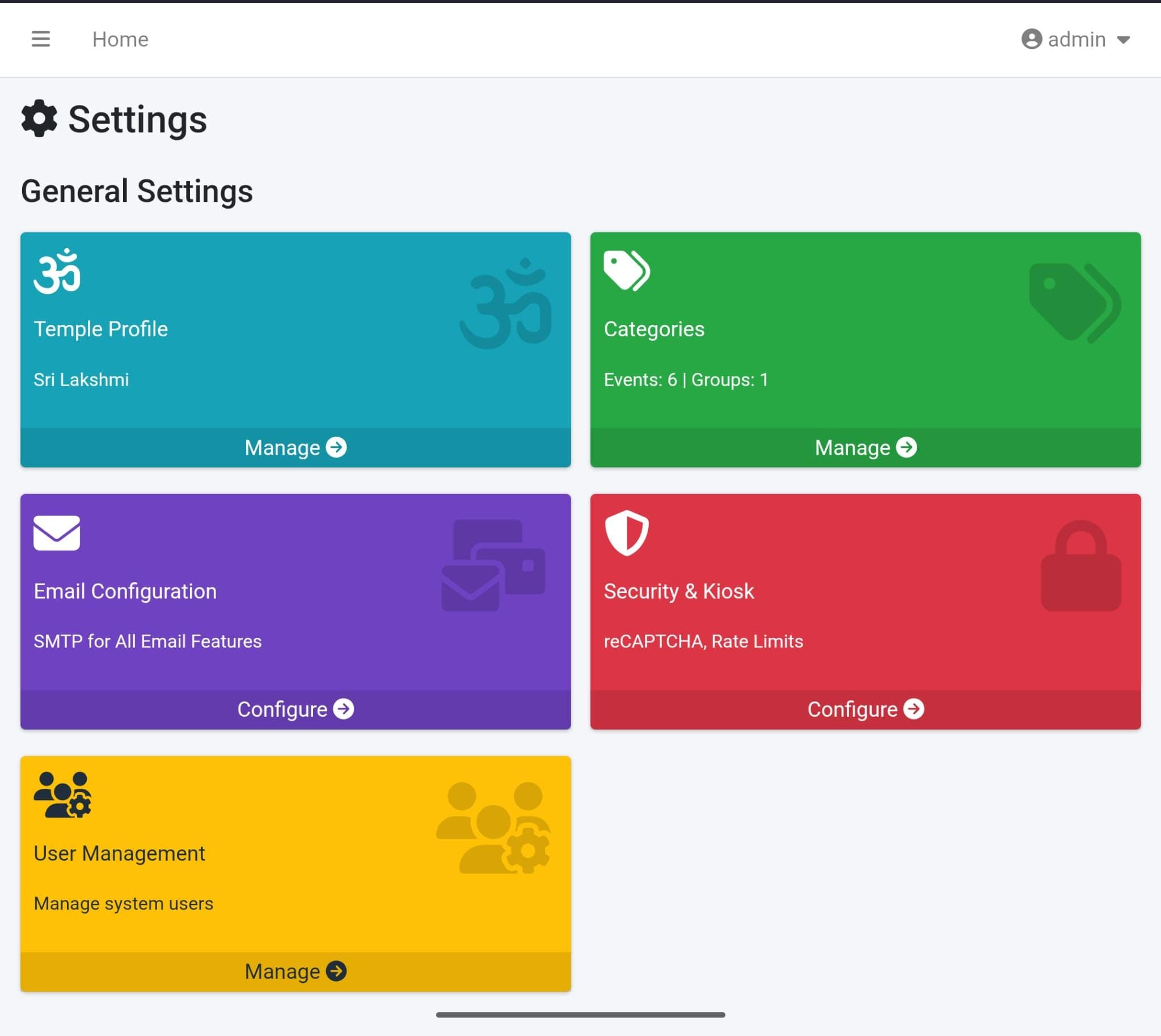The height and width of the screenshot is (1036, 1161).
Task: Open the hamburger navigation menu
Action: [x=40, y=39]
